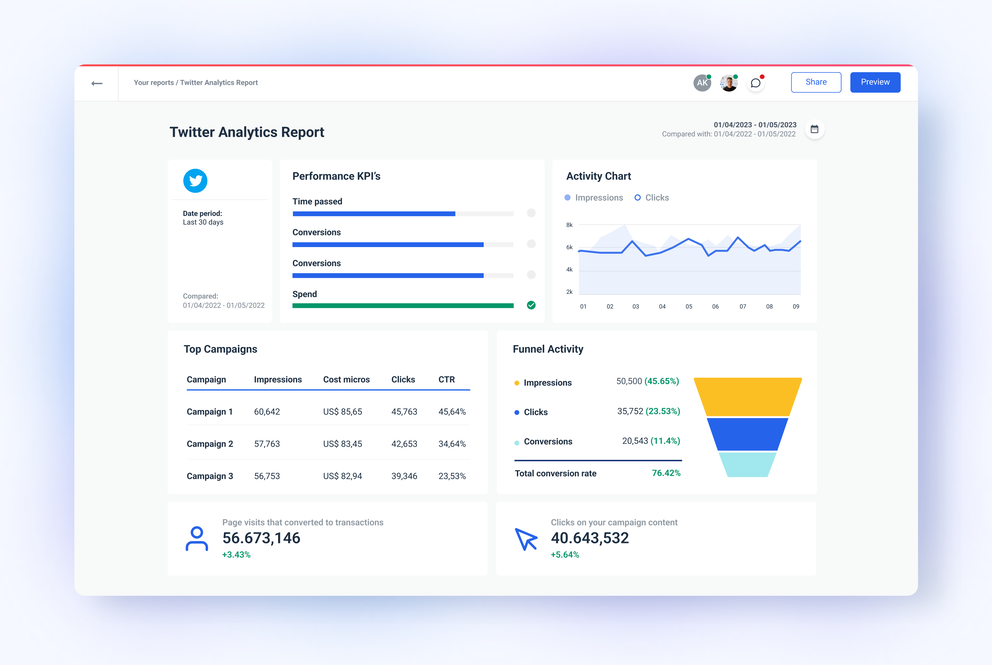Click the person icon beside page visits
992x665 pixels.
tap(197, 538)
